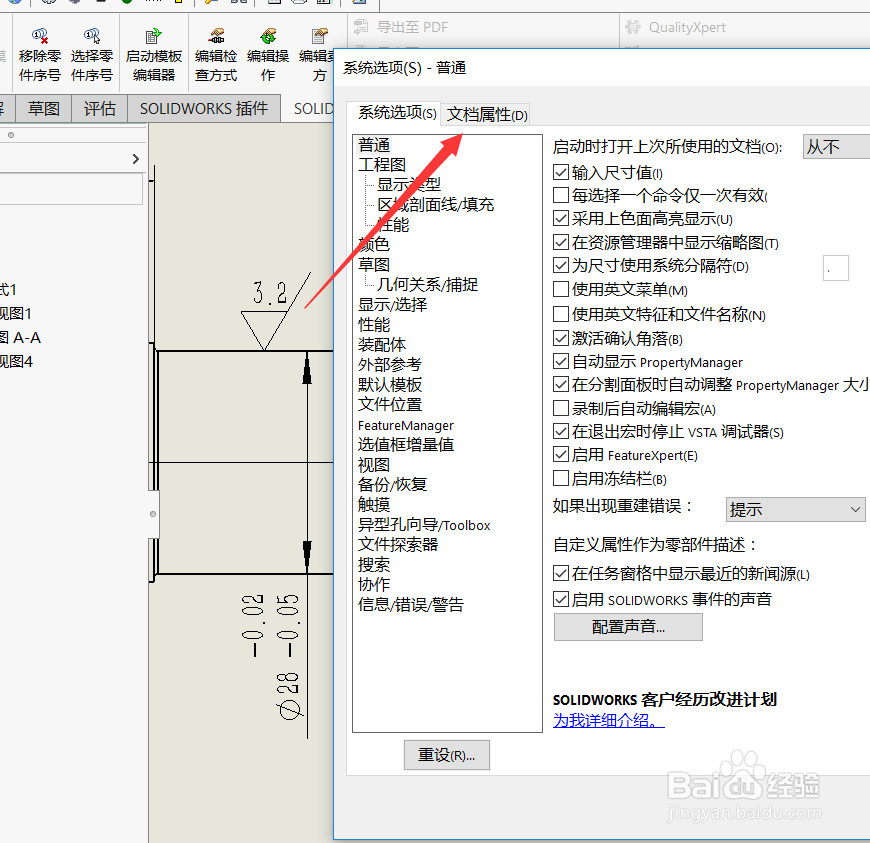This screenshot has width=870, height=843.
Task: Open the 草图 ribbon tab
Action: coord(44,108)
